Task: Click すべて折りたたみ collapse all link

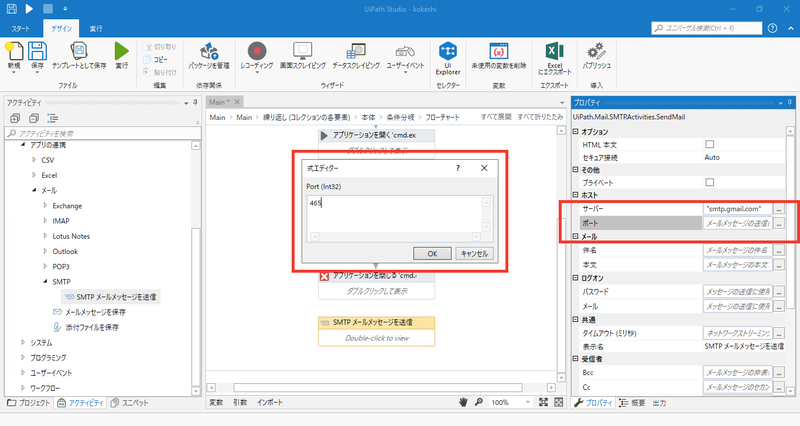Action: tap(540, 117)
